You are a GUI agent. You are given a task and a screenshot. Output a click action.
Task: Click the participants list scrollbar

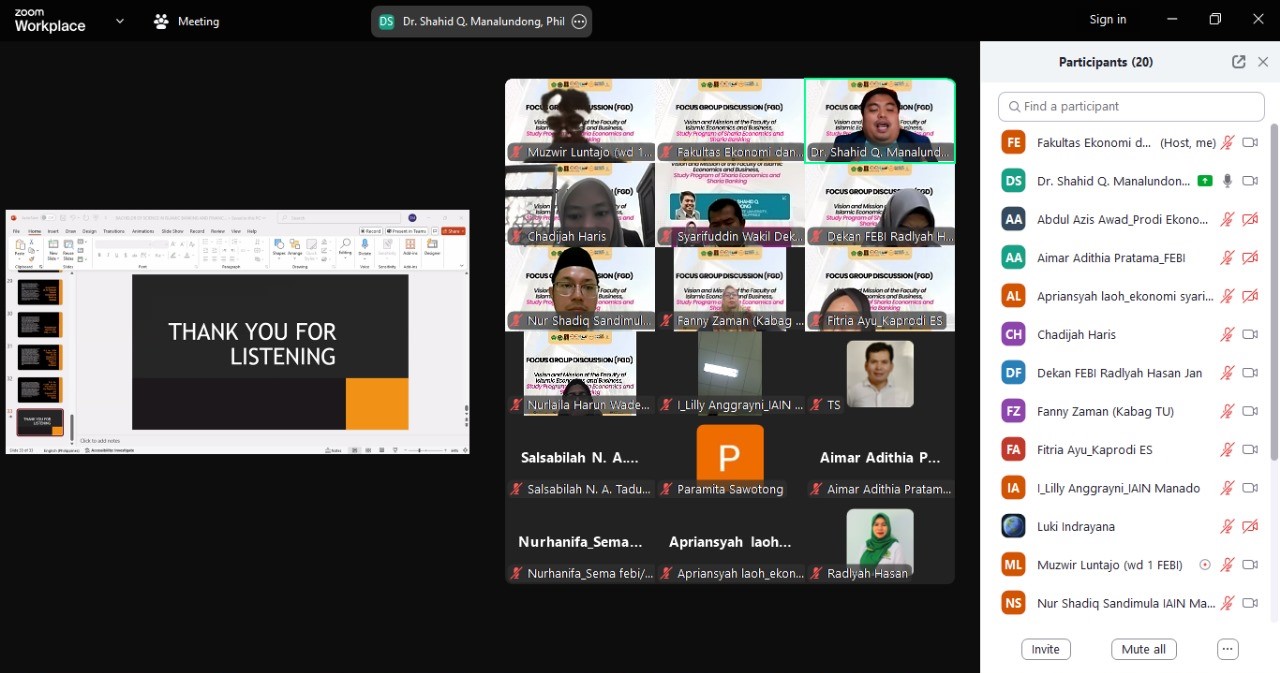click(1273, 300)
